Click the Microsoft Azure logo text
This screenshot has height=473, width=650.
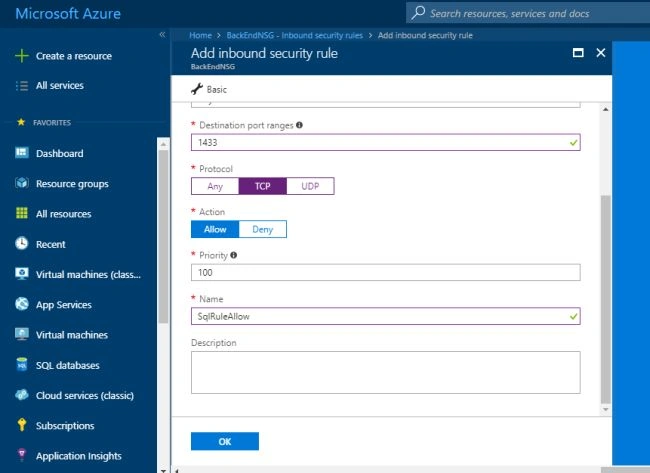[x=68, y=13]
